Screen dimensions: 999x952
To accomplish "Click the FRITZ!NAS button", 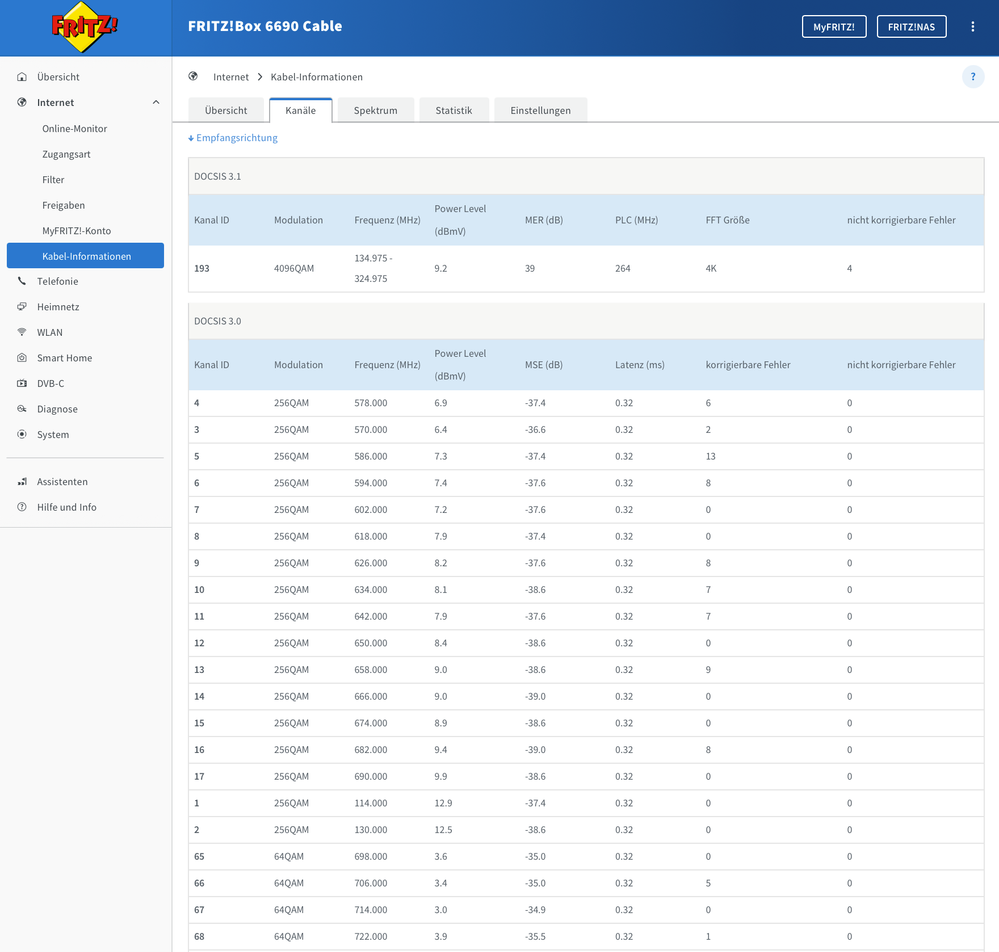I will pyautogui.click(x=911, y=27).
